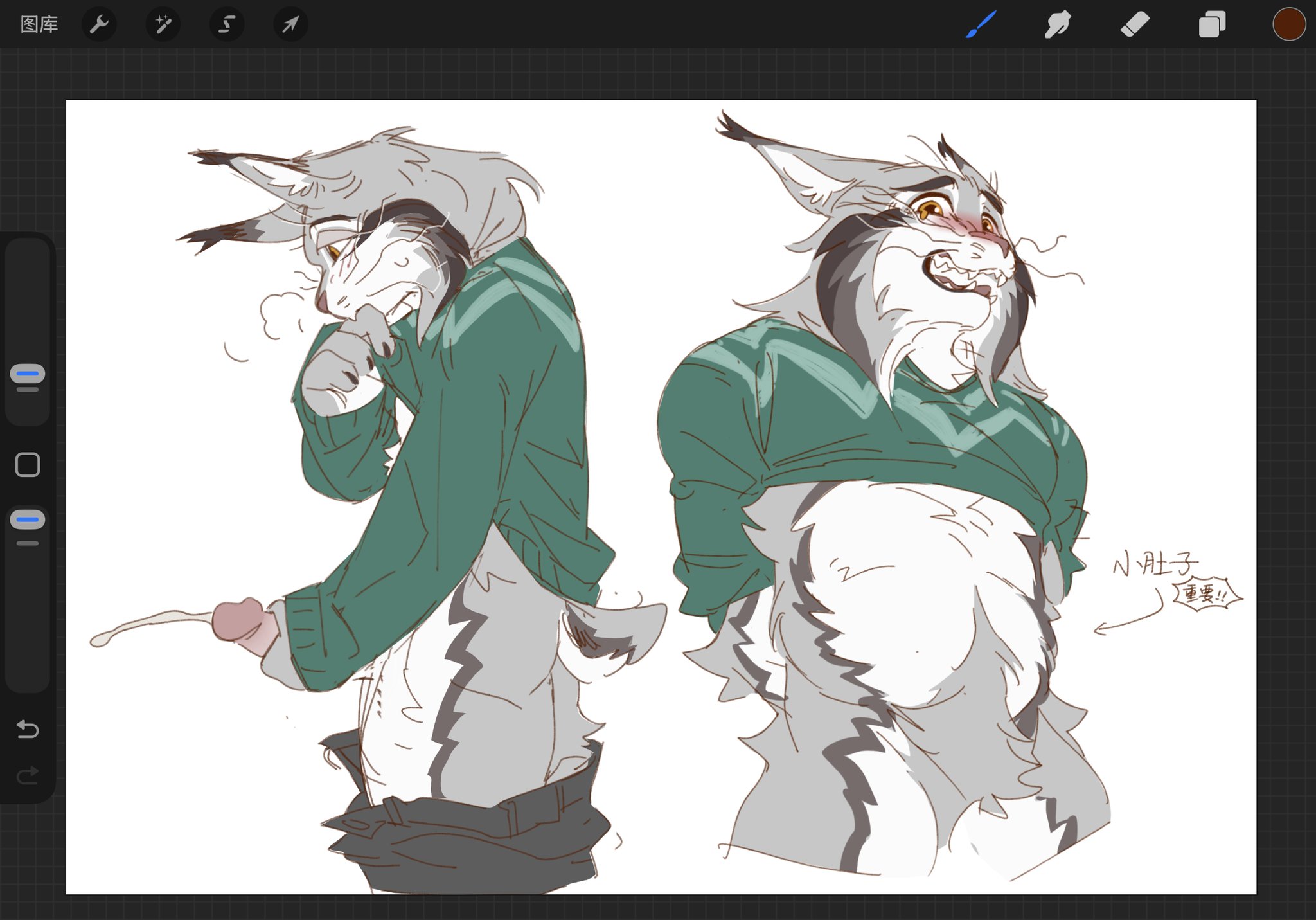Select the Brush paint tool
Screen dimensions: 1316x920
pos(981,24)
